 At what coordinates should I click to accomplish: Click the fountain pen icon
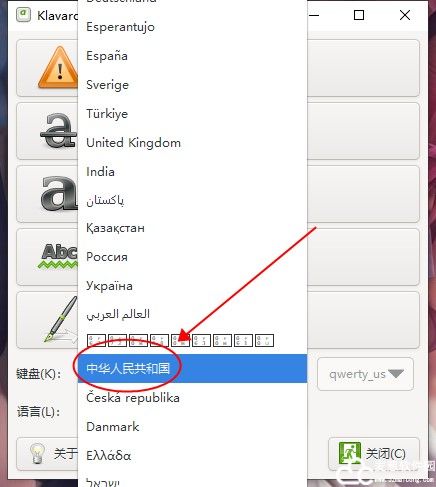[x=60, y=319]
